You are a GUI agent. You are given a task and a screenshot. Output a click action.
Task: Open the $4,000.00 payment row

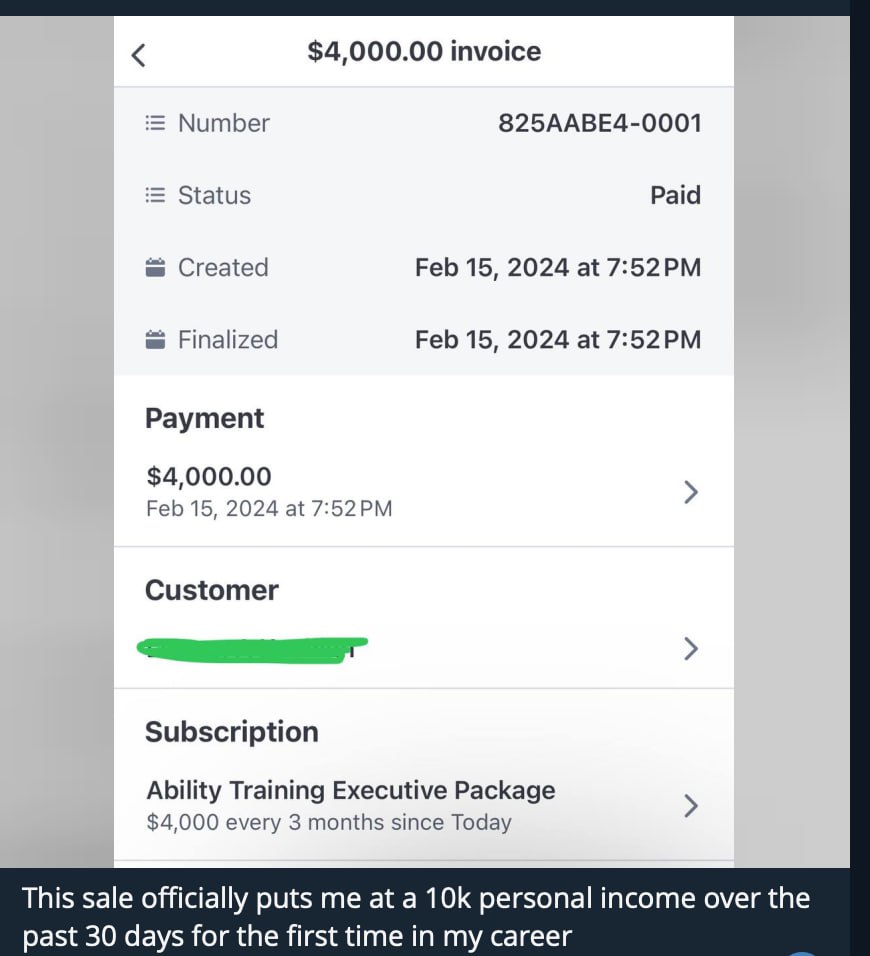pyautogui.click(x=424, y=492)
